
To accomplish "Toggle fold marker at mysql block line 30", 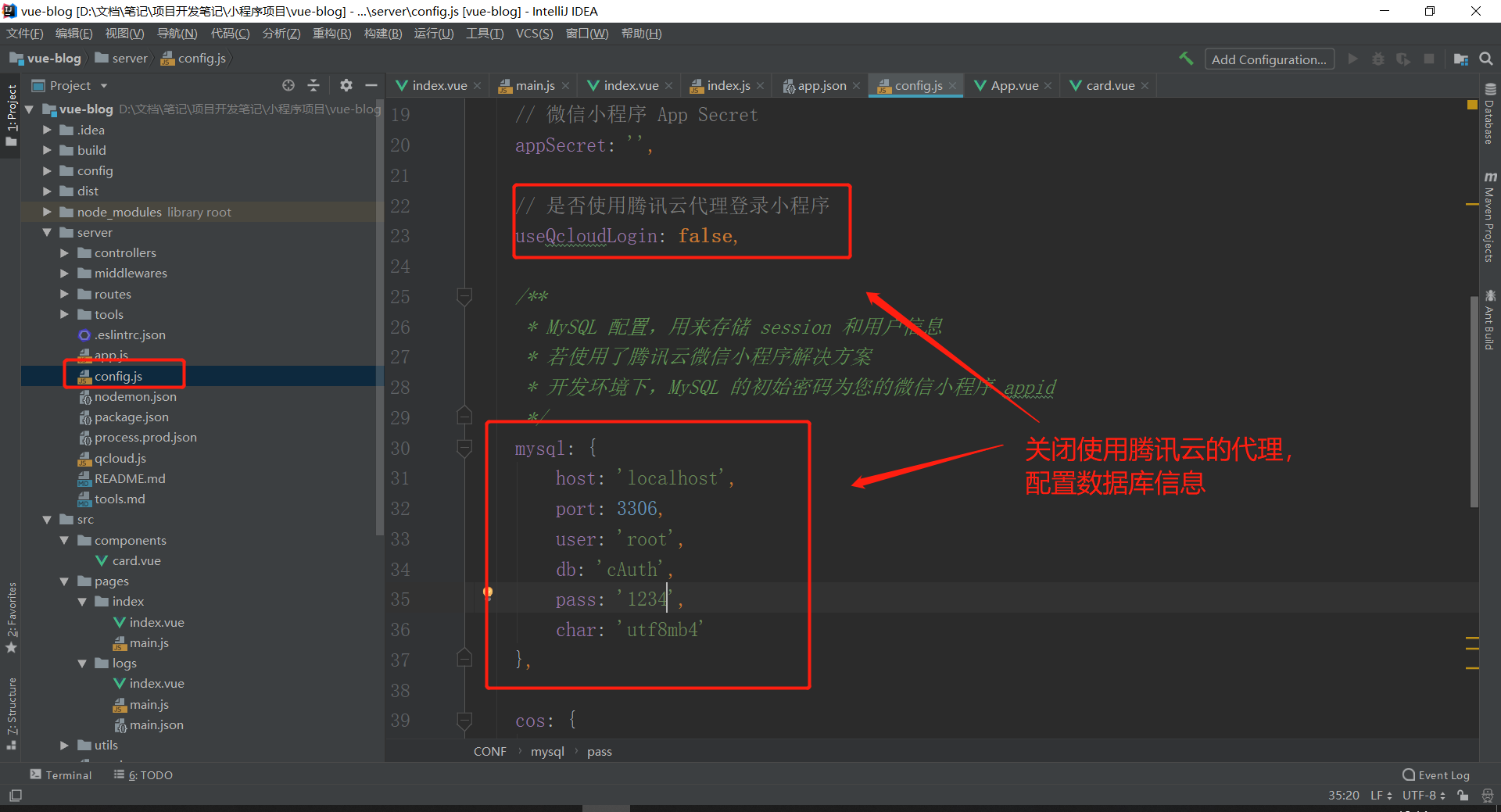I will click(464, 448).
